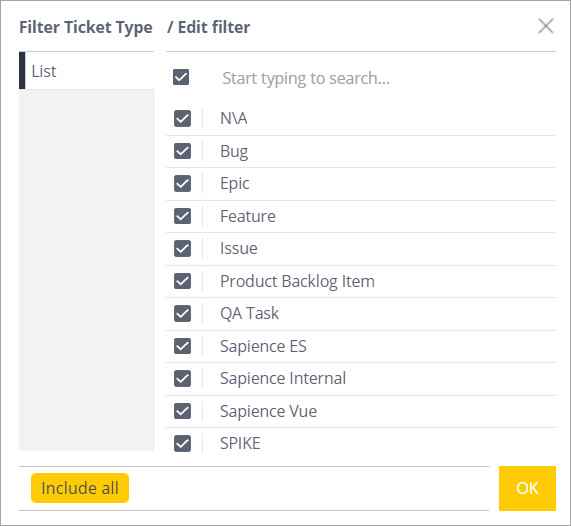Select the Sapience Internal row label
Screen dimensions: 571x526
coord(283,378)
